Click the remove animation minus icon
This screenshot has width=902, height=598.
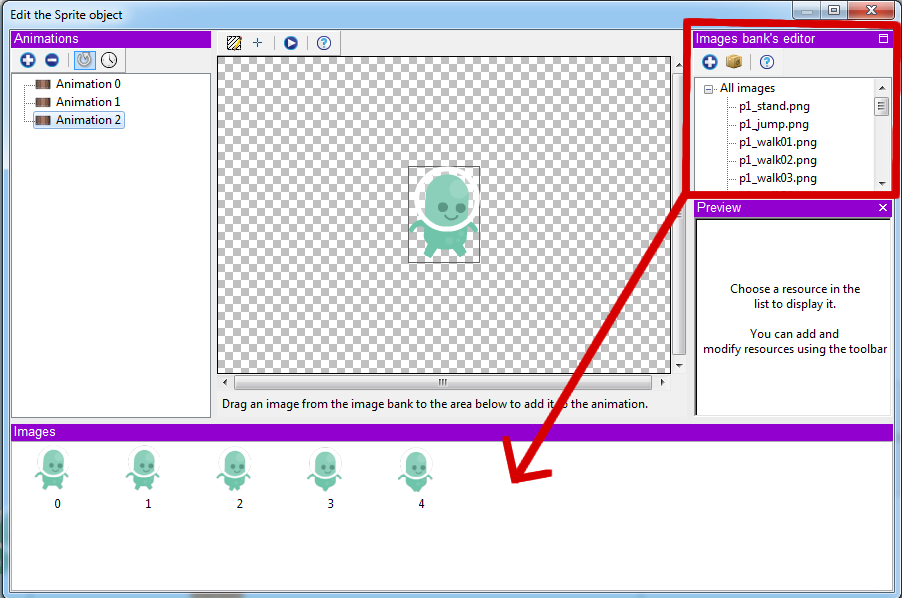pos(52,61)
